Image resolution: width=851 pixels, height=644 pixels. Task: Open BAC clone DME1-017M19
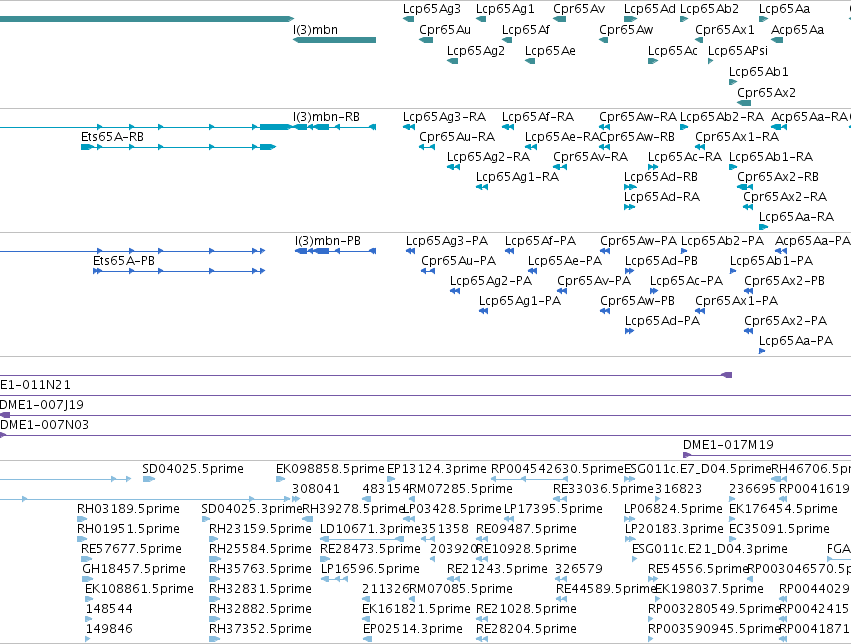728,445
